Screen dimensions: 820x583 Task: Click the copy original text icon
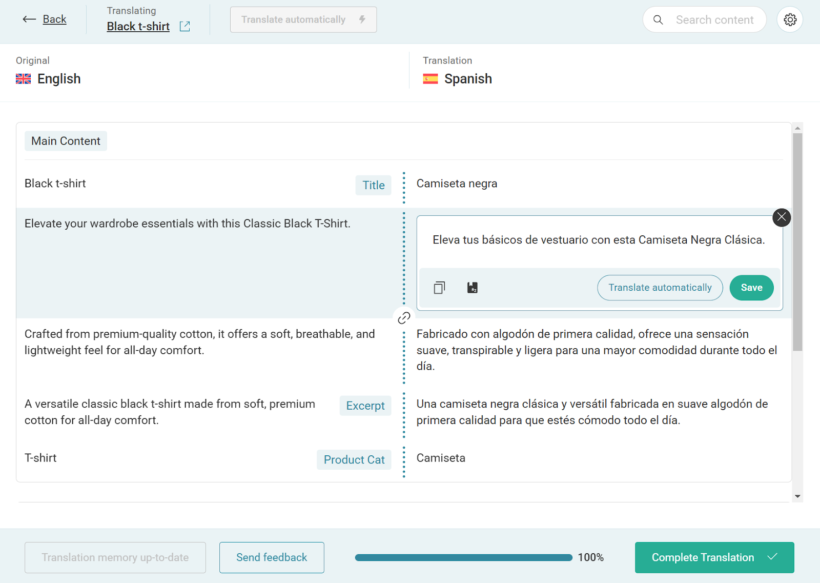(x=439, y=288)
